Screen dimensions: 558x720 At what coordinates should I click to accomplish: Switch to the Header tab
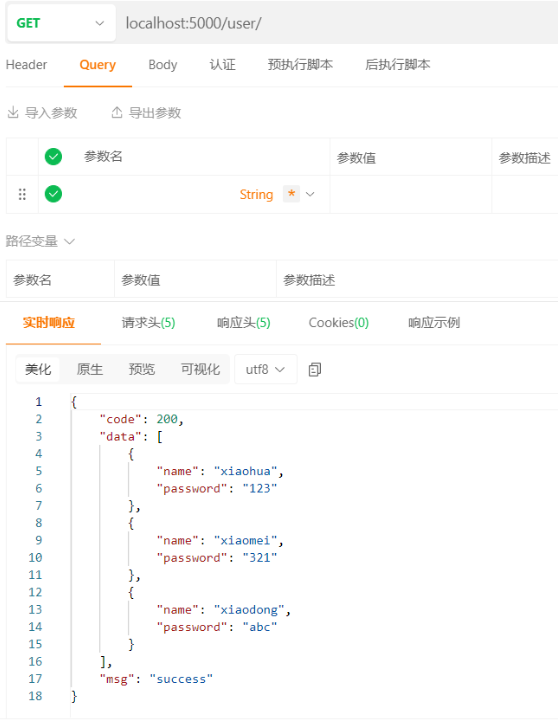(27, 65)
